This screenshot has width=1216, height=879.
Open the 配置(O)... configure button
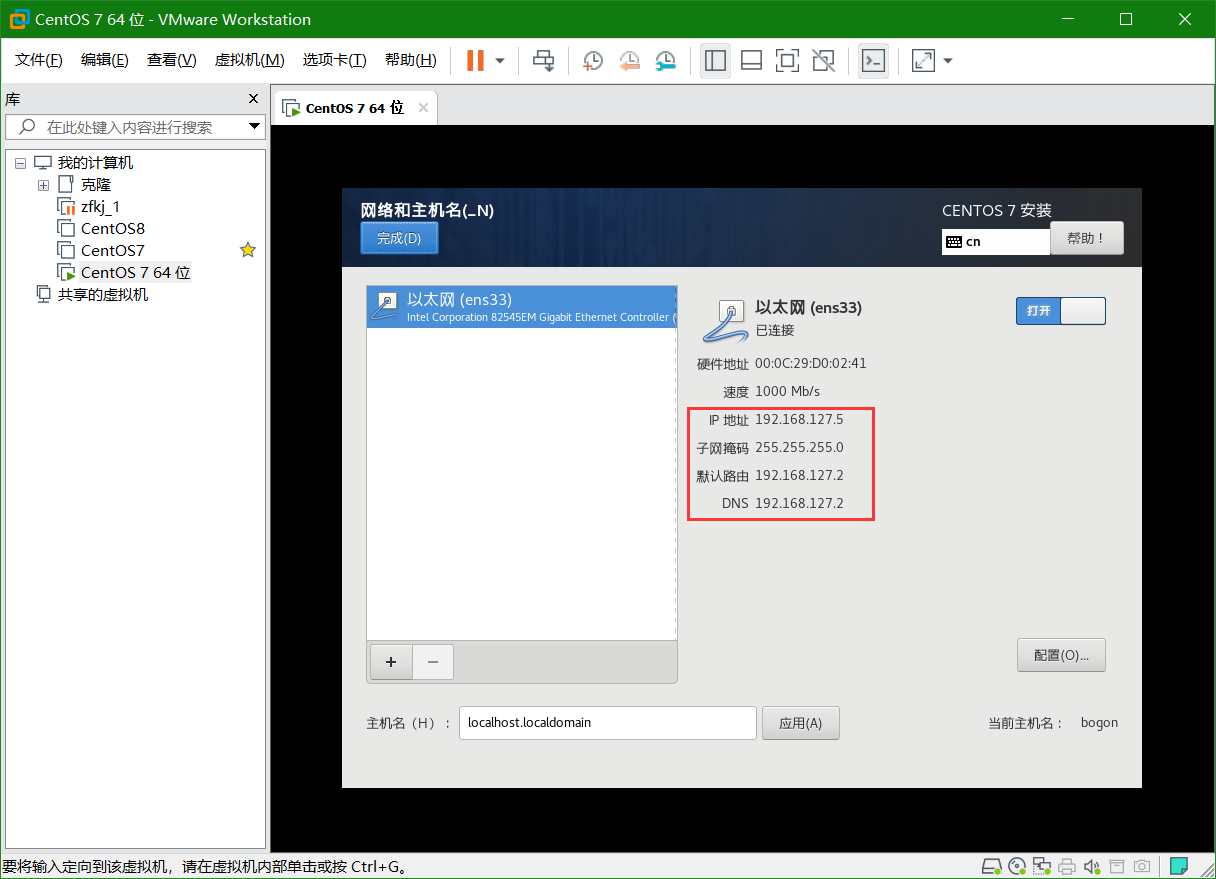coord(1061,655)
